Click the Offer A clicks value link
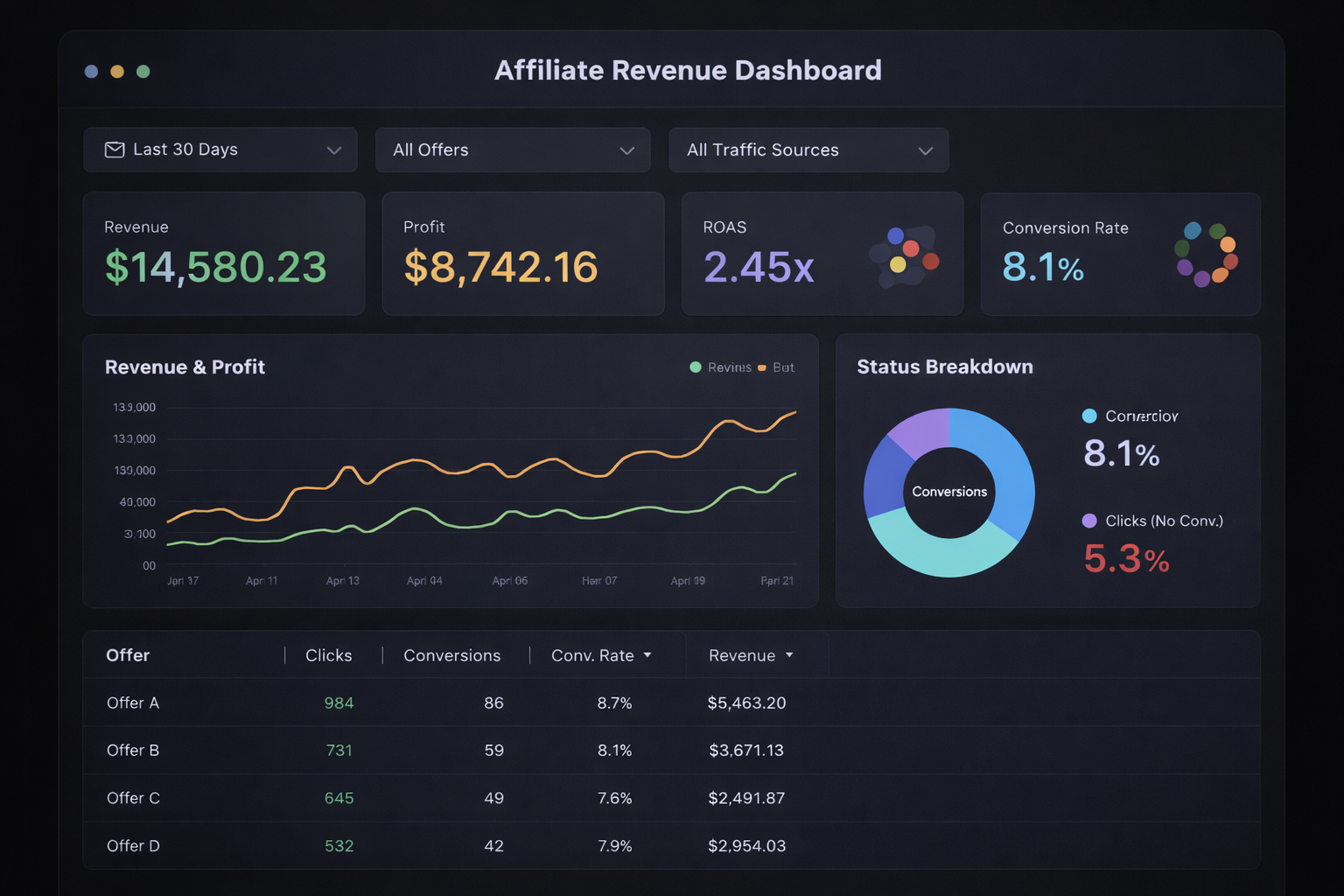Image resolution: width=1344 pixels, height=896 pixels. (339, 703)
